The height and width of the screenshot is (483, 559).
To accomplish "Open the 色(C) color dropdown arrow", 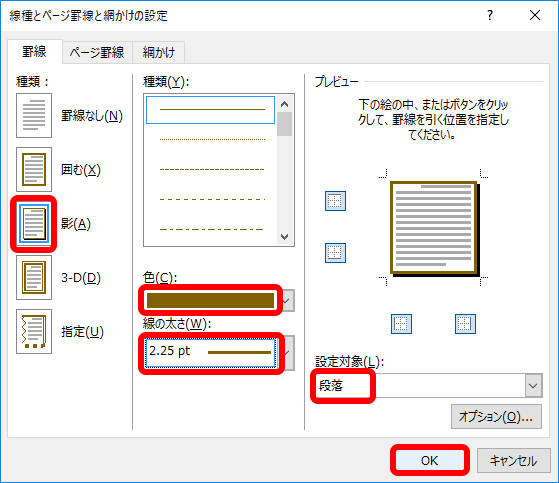I will pyautogui.click(x=287, y=300).
